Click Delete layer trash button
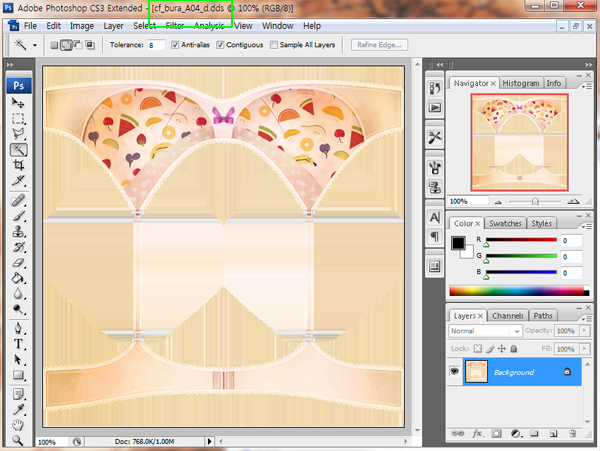The height and width of the screenshot is (451, 600). click(572, 433)
